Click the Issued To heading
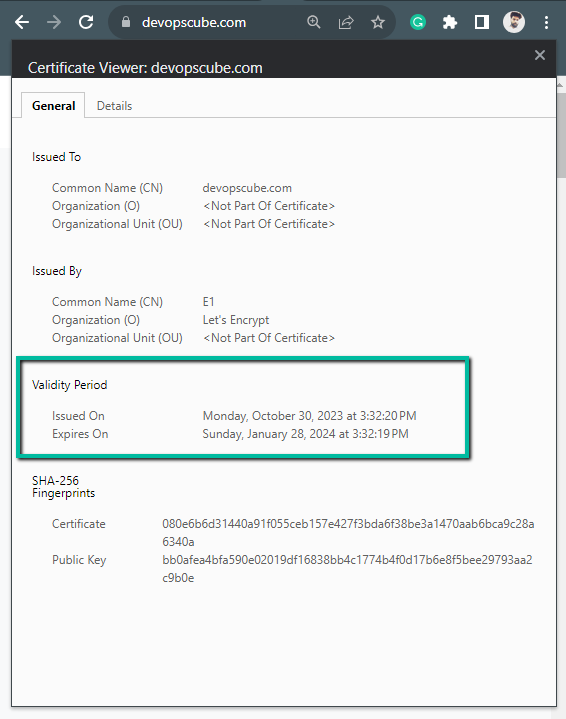 56,157
